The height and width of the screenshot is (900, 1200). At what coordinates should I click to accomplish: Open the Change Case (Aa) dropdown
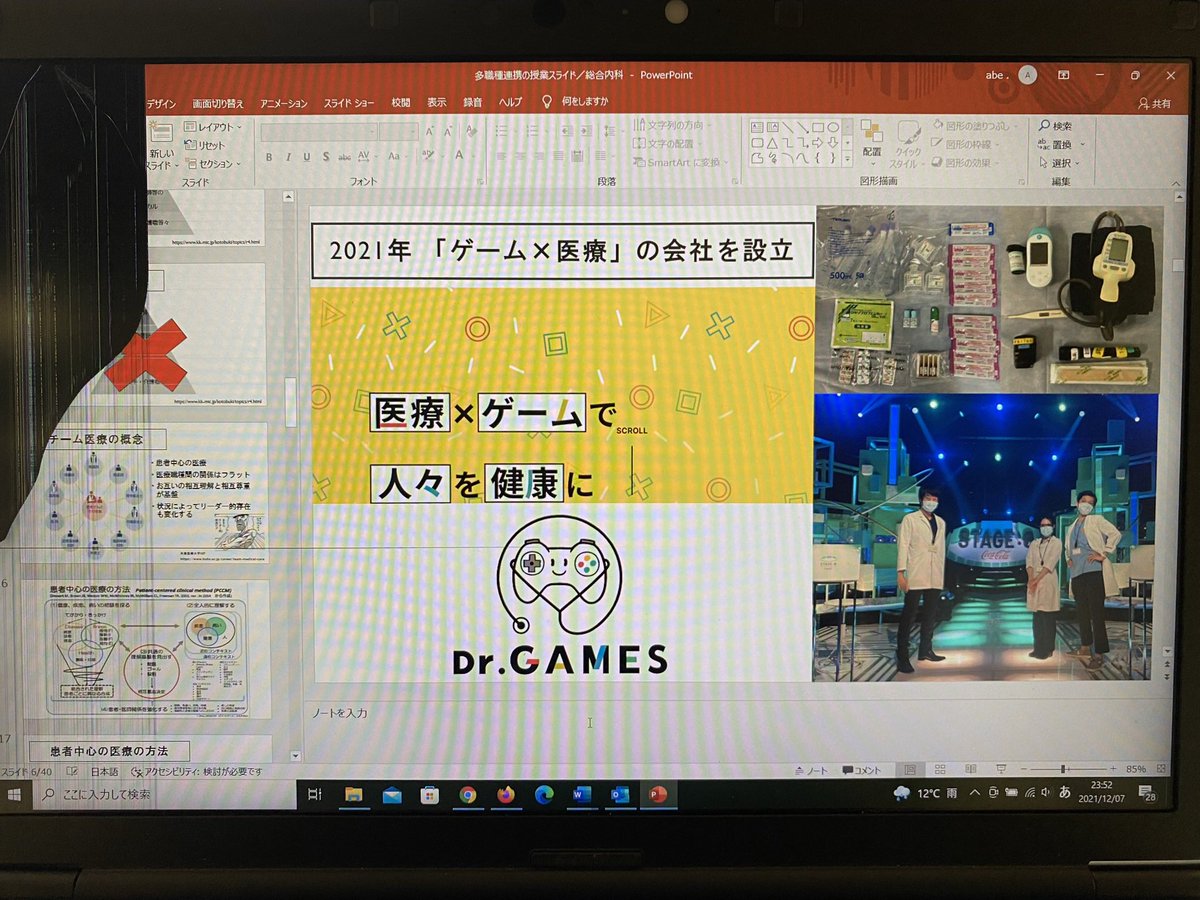(x=398, y=157)
